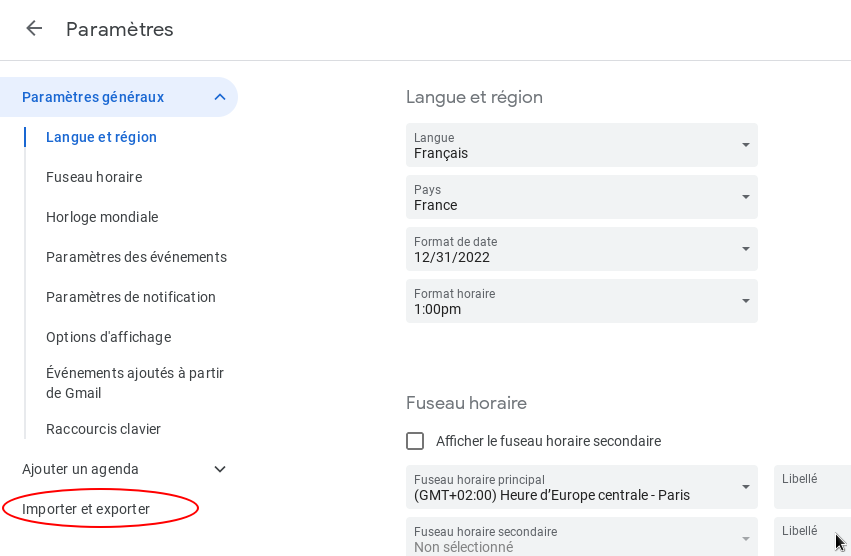The height and width of the screenshot is (556, 851).
Task: Open the Format horaire dropdown
Action: coord(581,302)
